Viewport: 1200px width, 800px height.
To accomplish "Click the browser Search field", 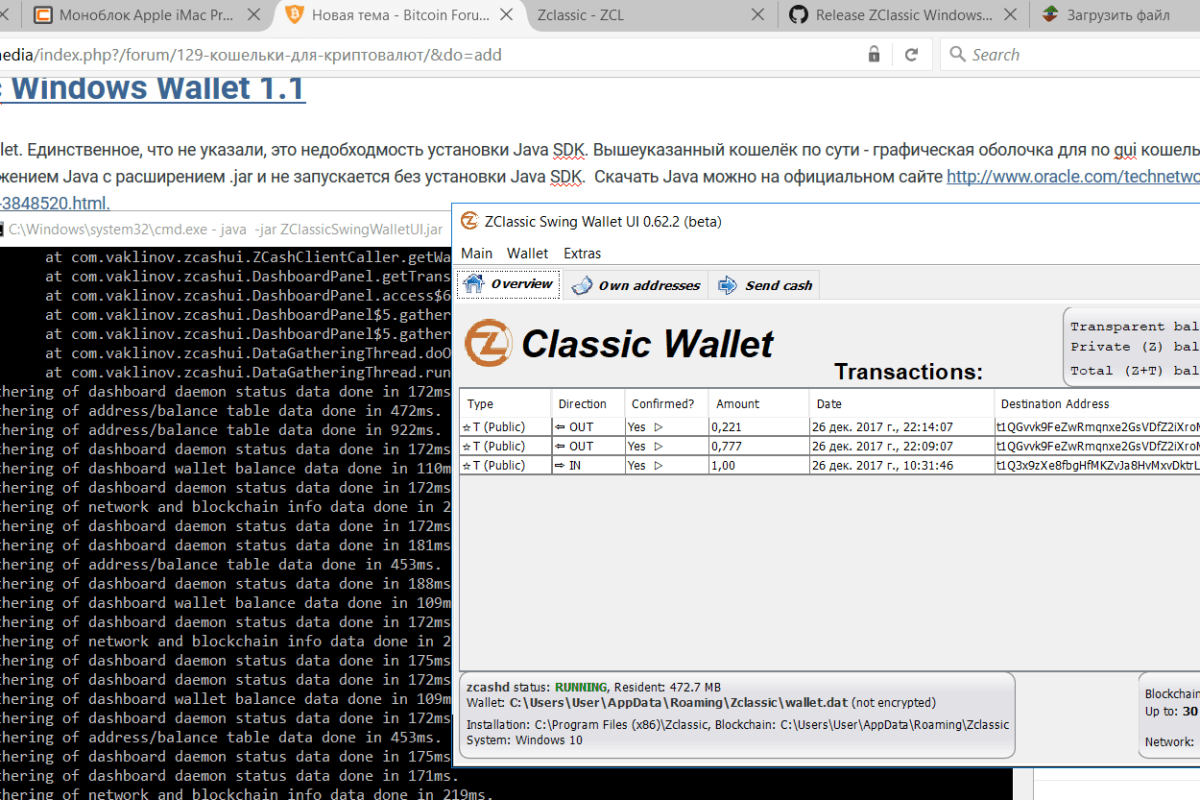I will [1070, 54].
